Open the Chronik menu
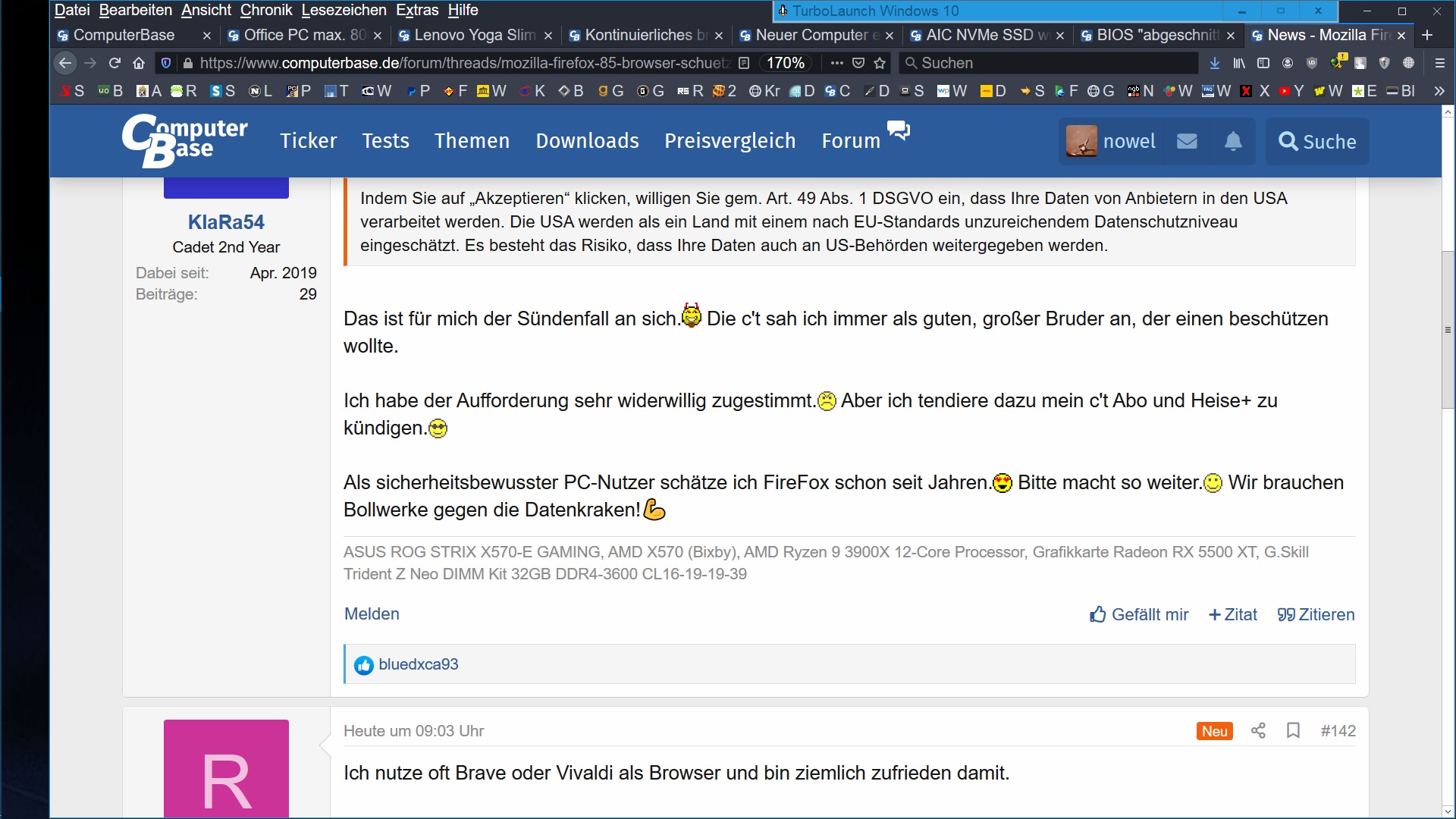 [265, 11]
